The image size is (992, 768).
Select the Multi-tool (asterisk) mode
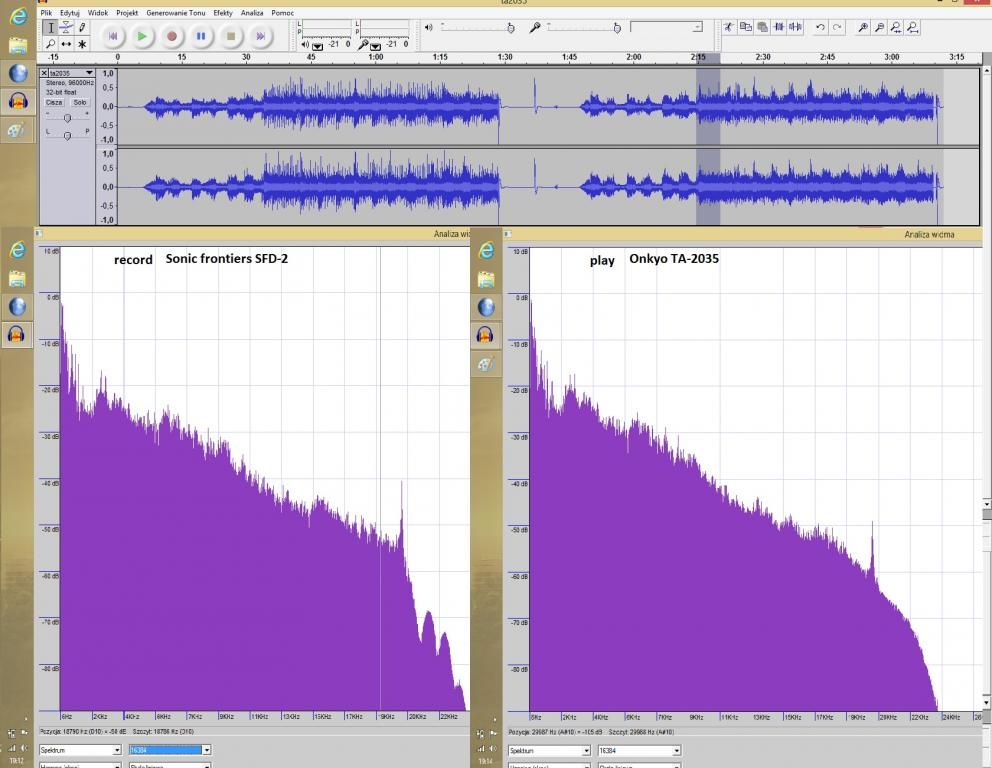[82, 44]
